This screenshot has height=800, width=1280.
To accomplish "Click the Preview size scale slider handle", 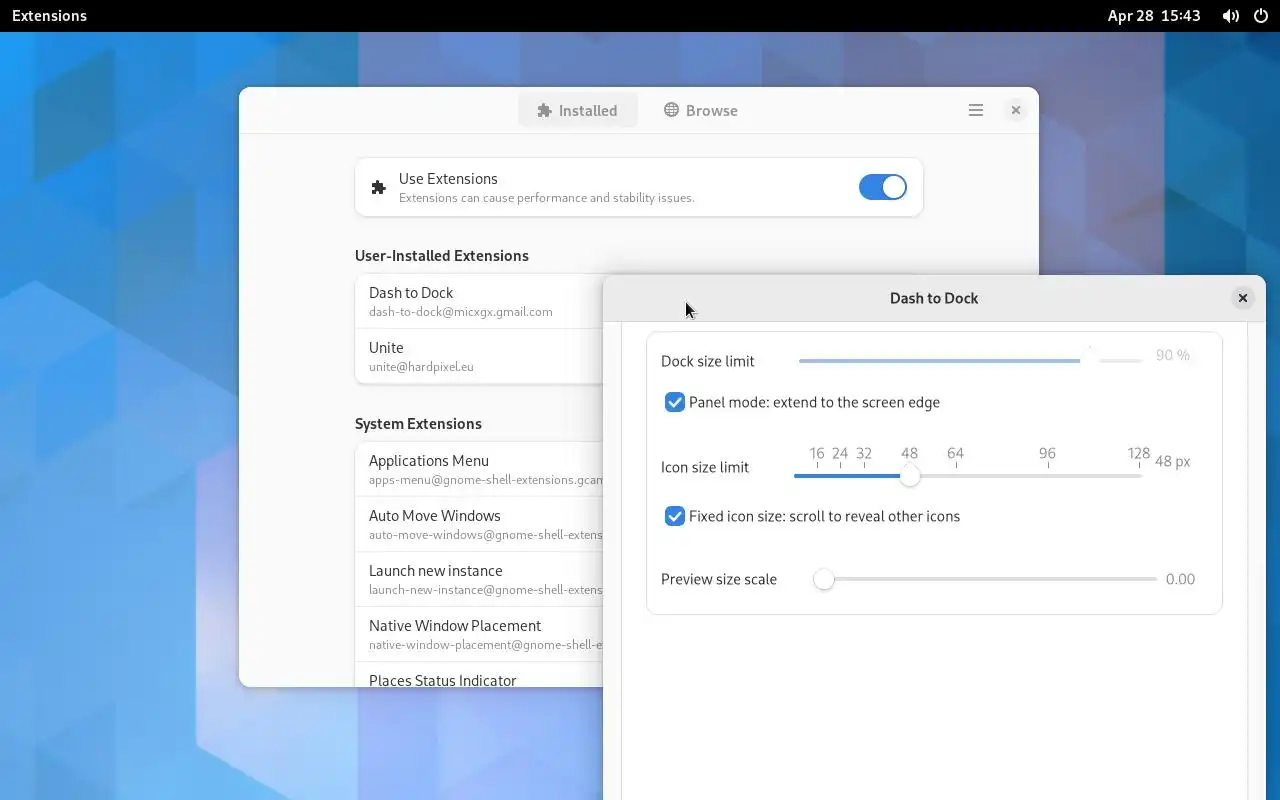I will [x=823, y=579].
